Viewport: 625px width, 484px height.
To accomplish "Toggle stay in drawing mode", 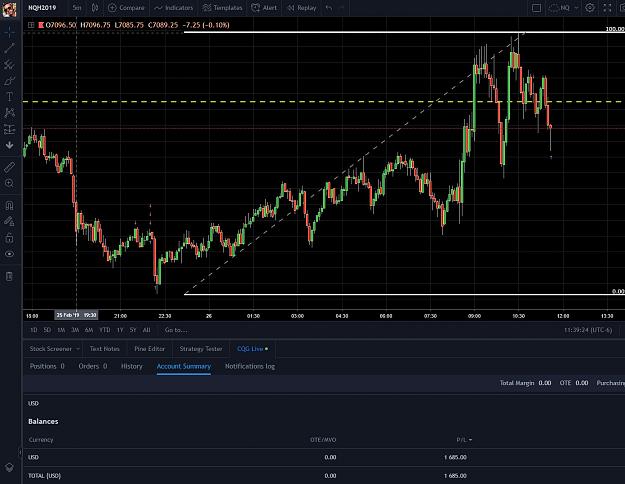I will (10, 221).
